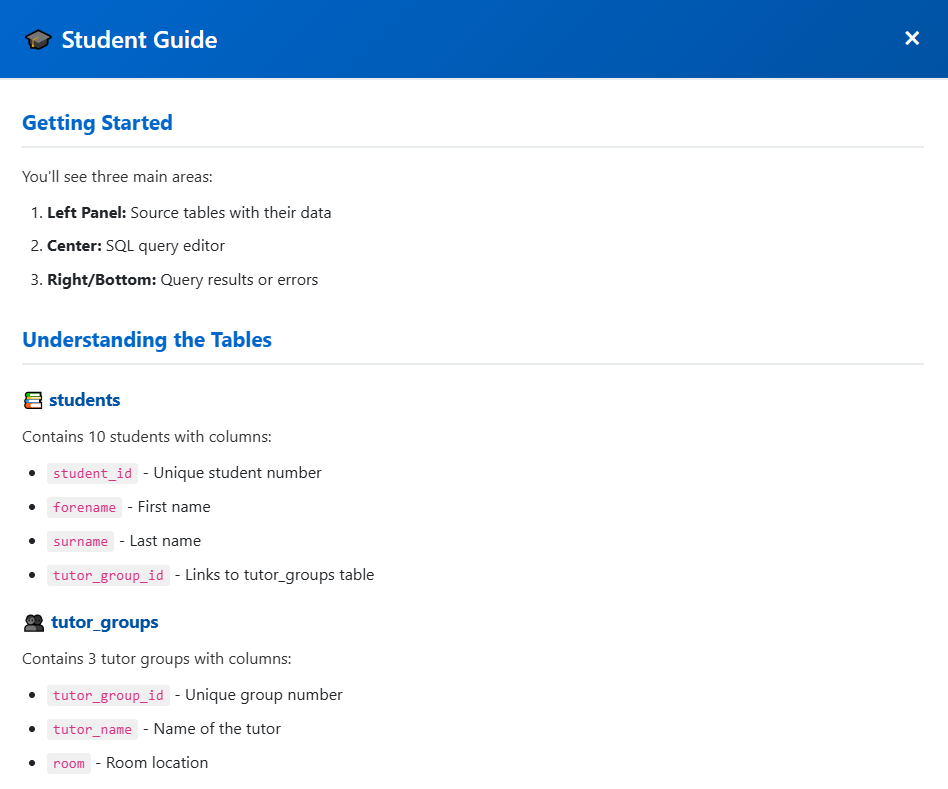Select the Getting Started heading

click(x=97, y=123)
